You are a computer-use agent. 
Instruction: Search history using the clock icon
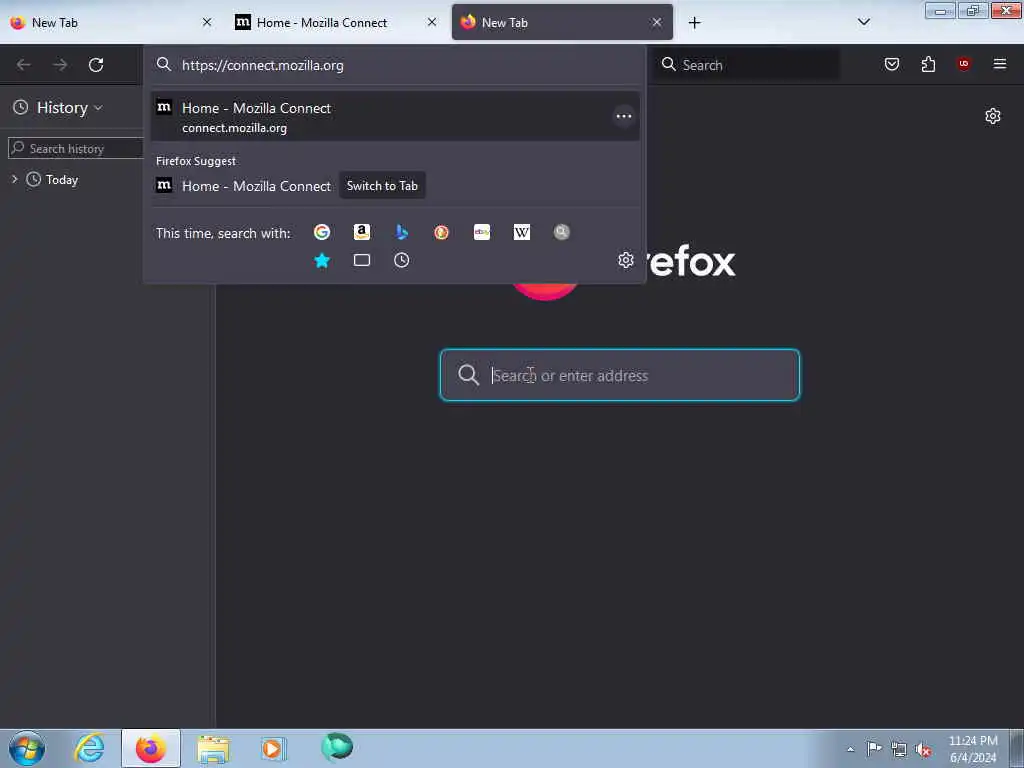pos(402,261)
